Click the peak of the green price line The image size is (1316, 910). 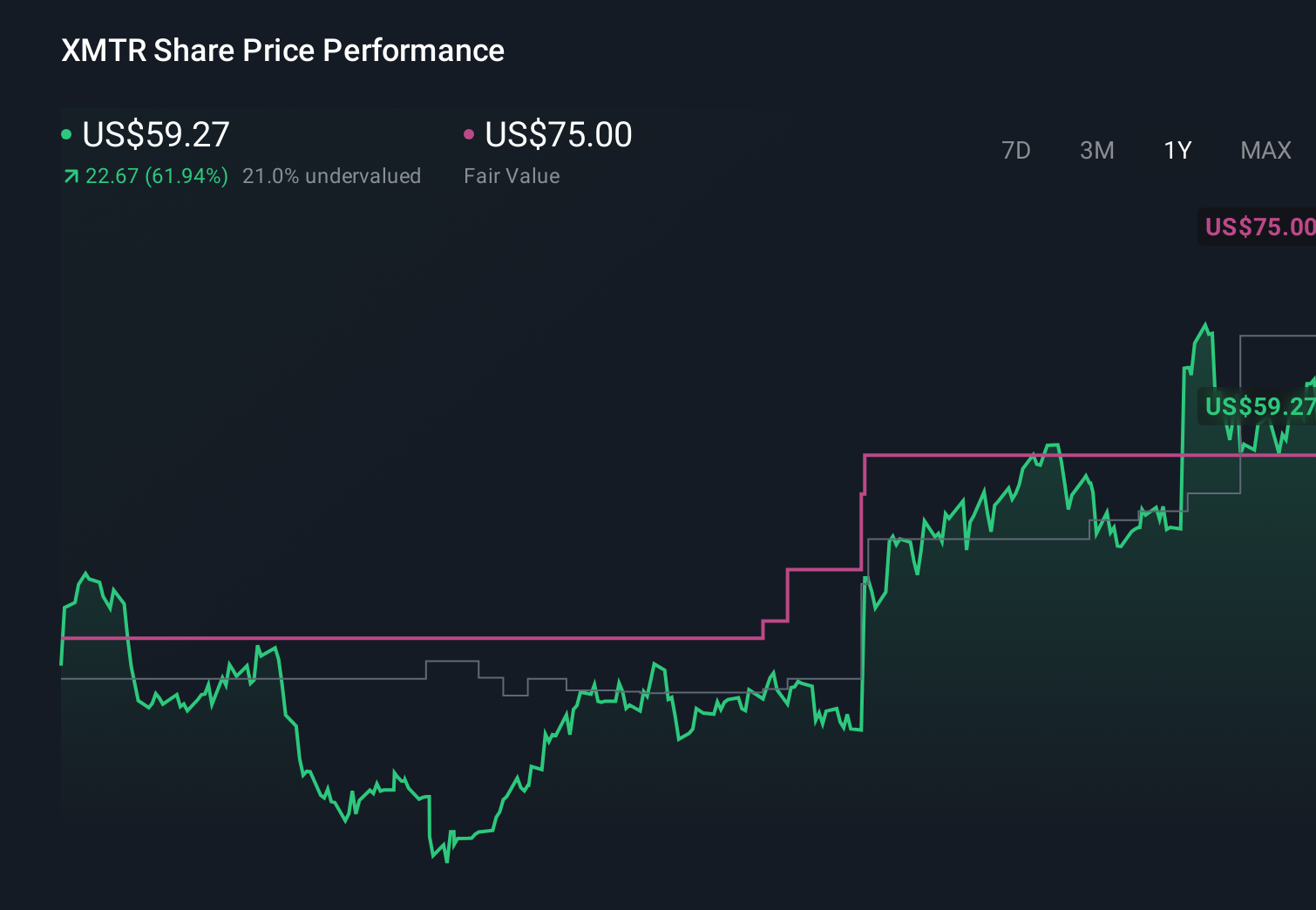pos(1205,323)
